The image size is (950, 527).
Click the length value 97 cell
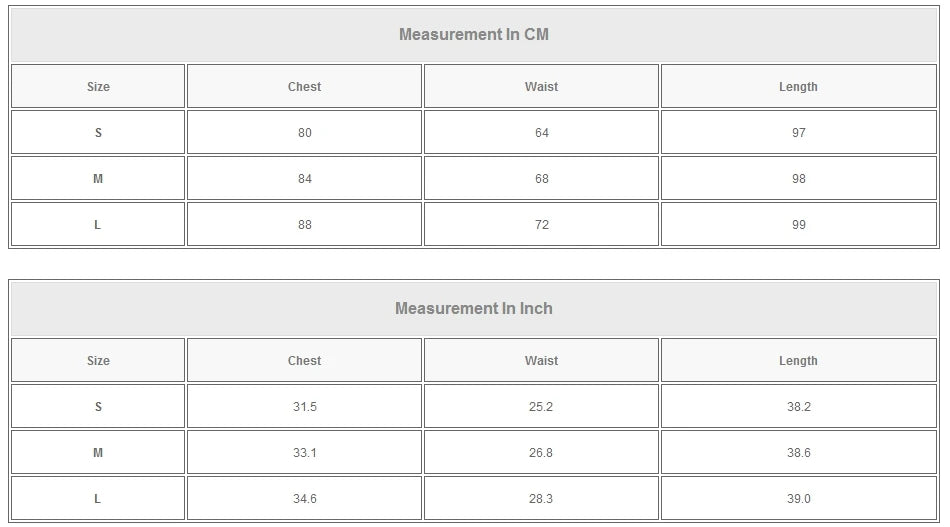pyautogui.click(x=798, y=133)
